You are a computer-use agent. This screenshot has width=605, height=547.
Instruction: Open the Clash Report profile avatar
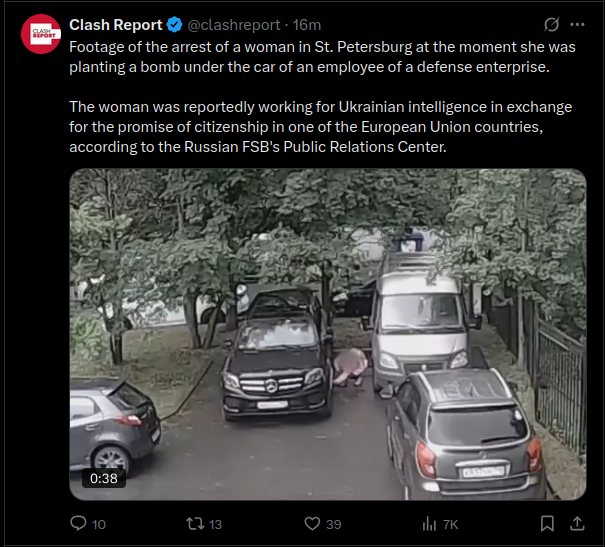[x=41, y=34]
